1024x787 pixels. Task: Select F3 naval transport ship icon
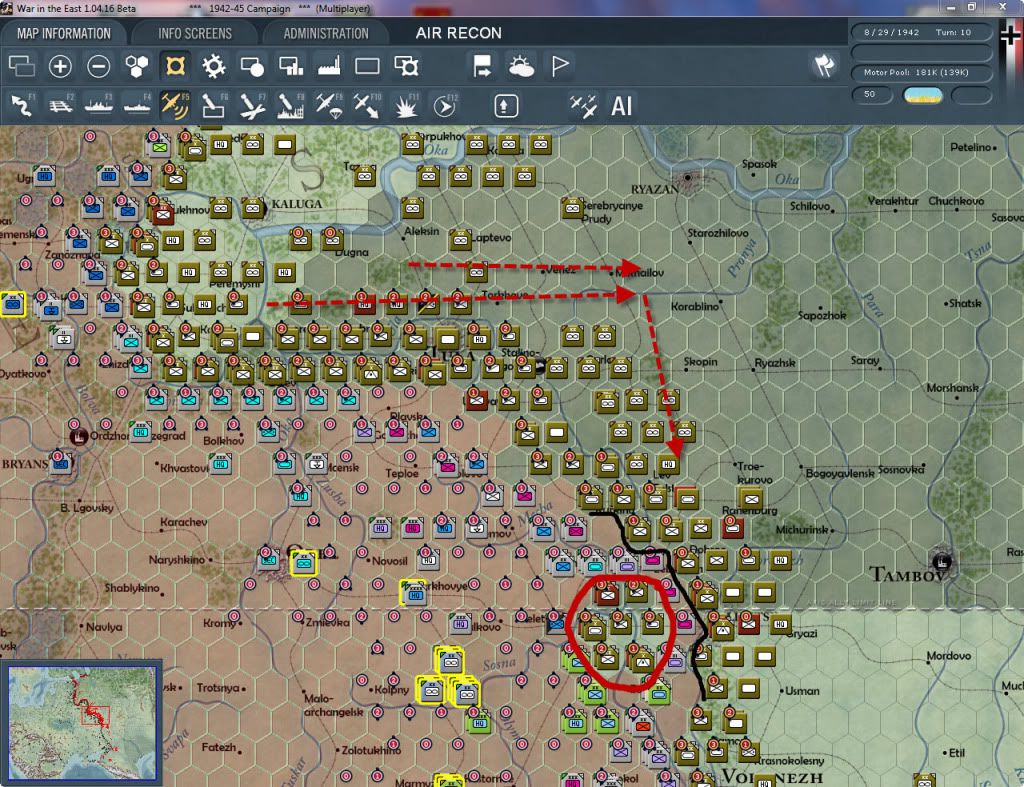coord(99,105)
